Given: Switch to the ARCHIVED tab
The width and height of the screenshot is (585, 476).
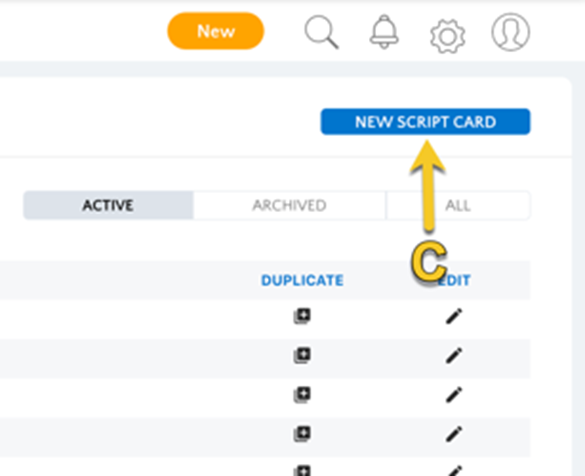Looking at the screenshot, I should [290, 205].
